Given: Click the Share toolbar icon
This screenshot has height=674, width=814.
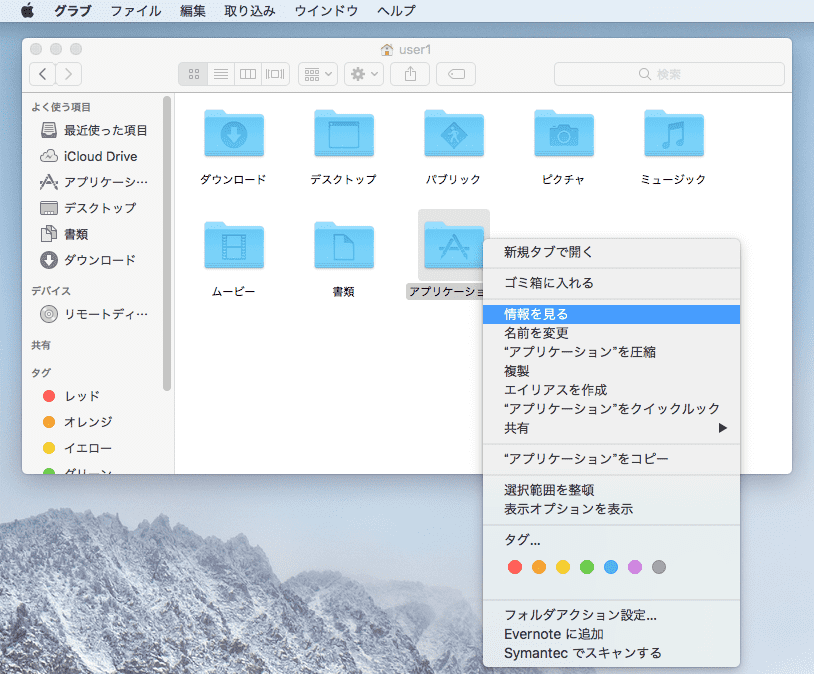Looking at the screenshot, I should click(x=410, y=74).
